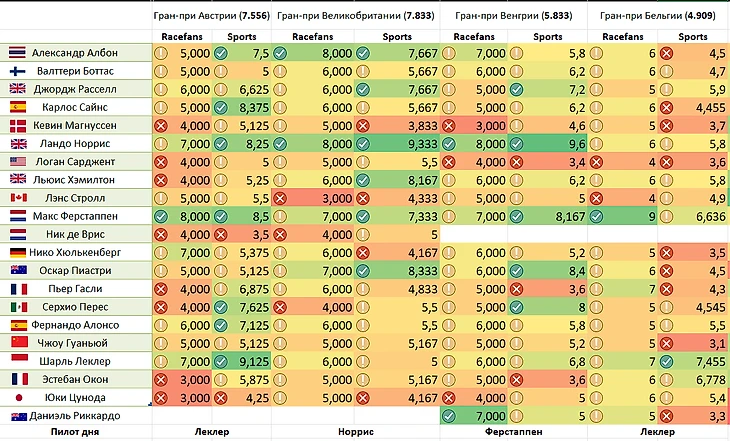
Task: Select the Пилот дня label cell
Action: 75,432
